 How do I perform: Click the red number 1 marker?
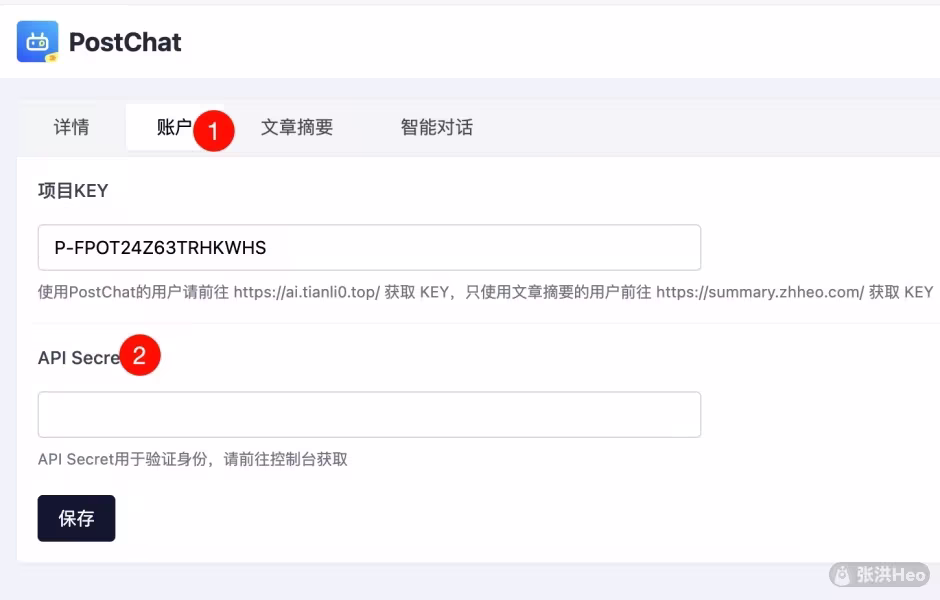pyautogui.click(x=214, y=131)
